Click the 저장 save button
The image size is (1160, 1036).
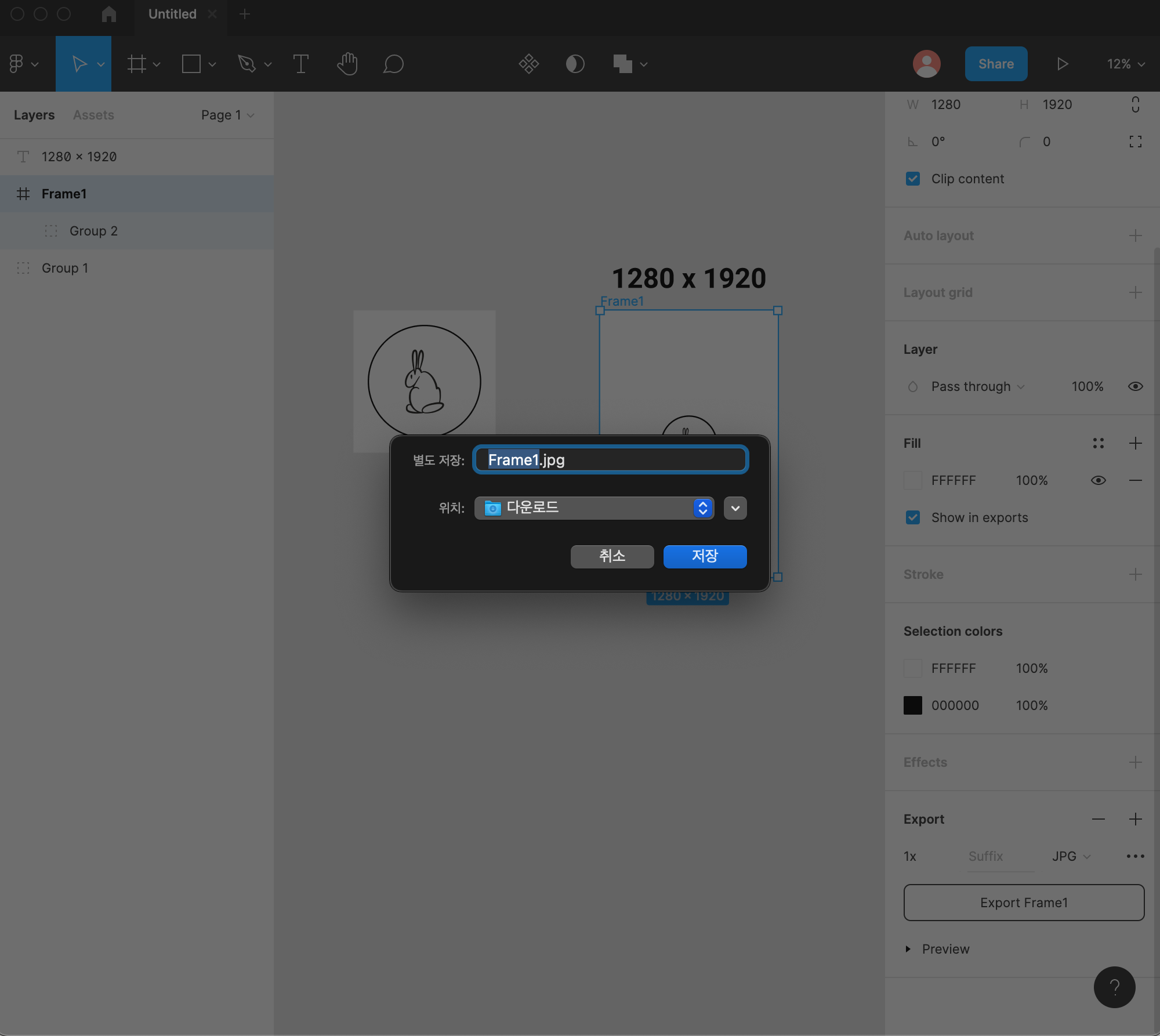pyautogui.click(x=705, y=556)
